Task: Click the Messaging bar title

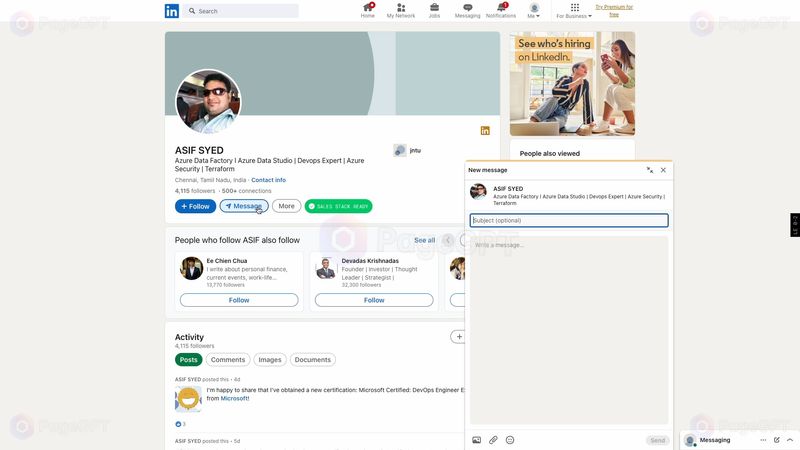Action: coord(715,440)
